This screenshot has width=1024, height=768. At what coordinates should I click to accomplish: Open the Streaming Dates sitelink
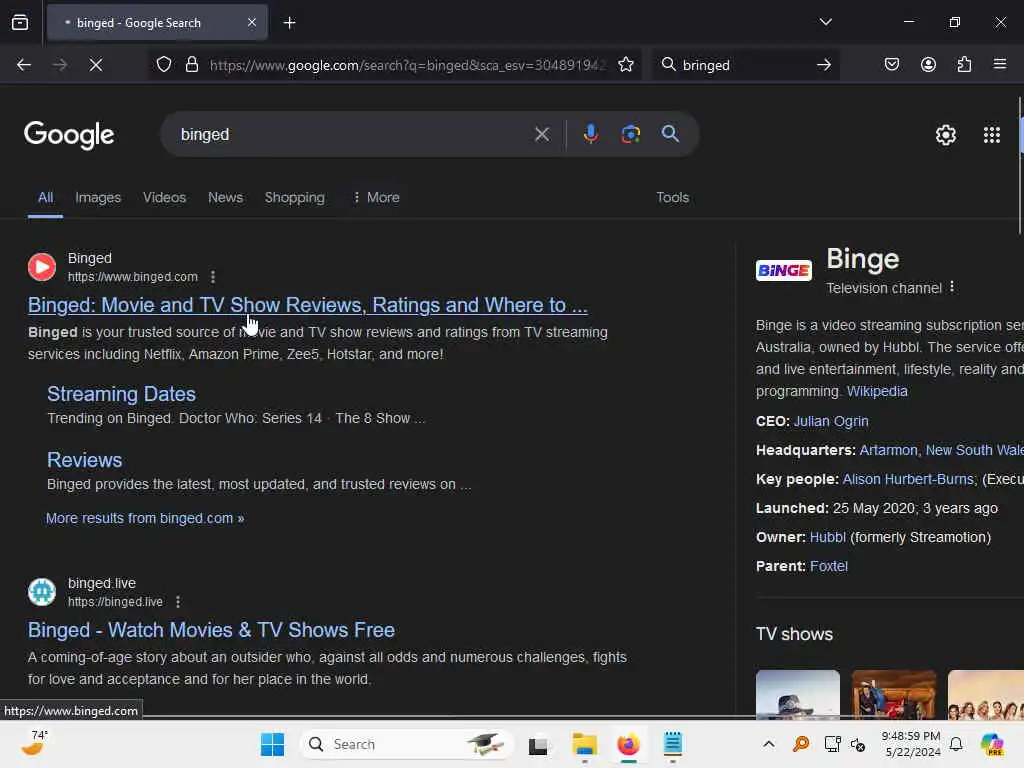121,394
